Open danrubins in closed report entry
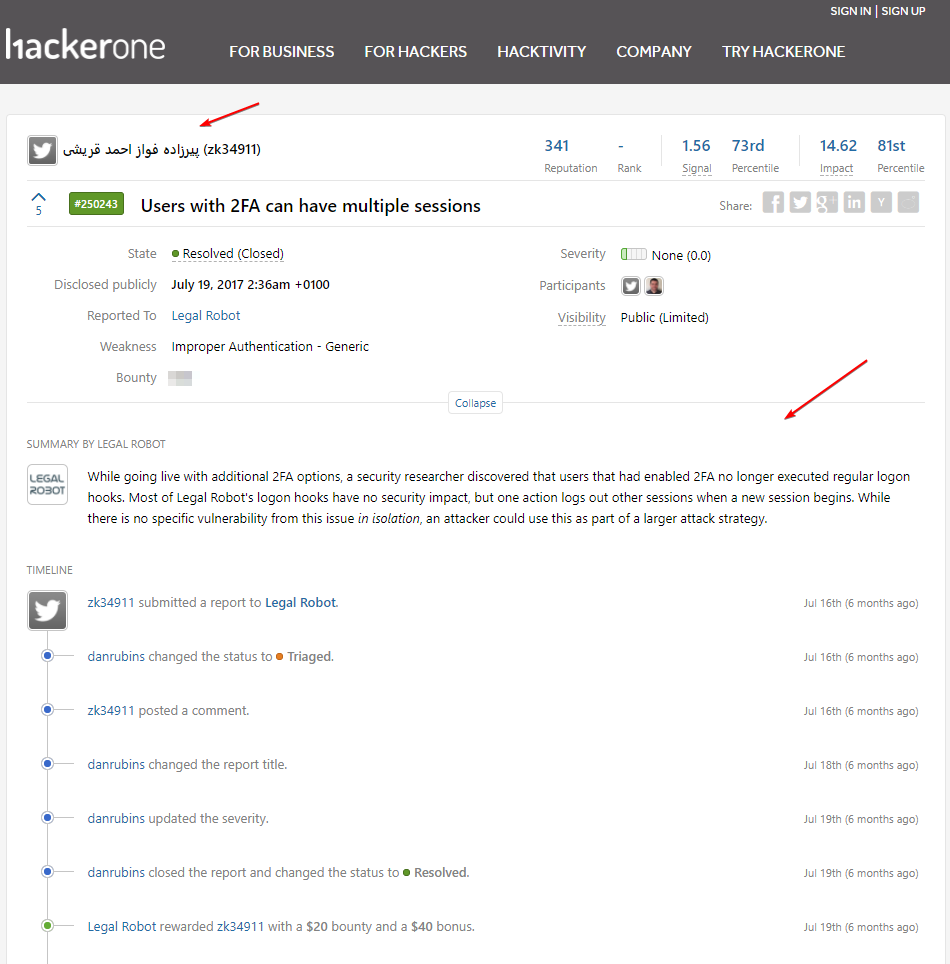Viewport: 950px width, 964px height. tap(116, 872)
